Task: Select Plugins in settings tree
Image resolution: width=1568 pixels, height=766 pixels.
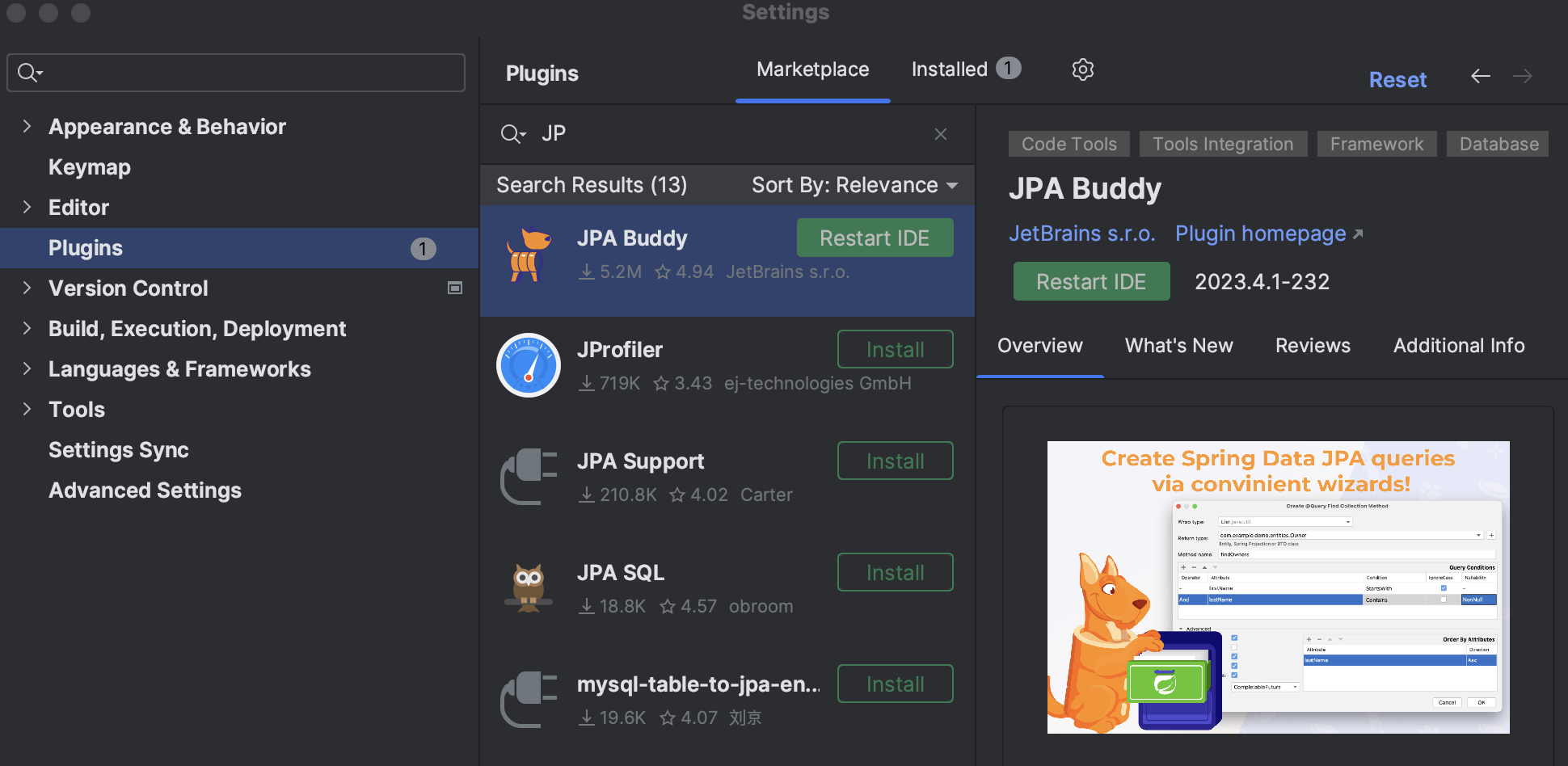Action: 239,248
